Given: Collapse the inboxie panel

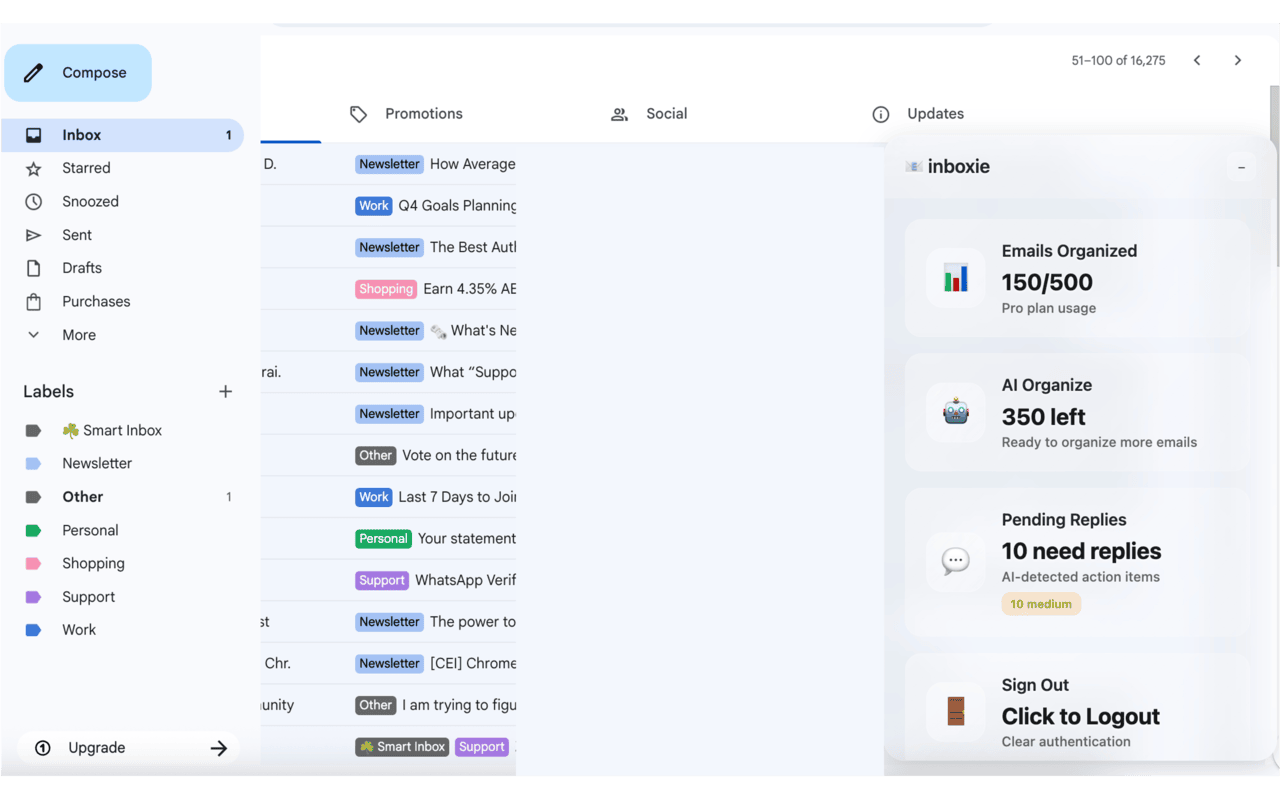Looking at the screenshot, I should pos(1241,167).
